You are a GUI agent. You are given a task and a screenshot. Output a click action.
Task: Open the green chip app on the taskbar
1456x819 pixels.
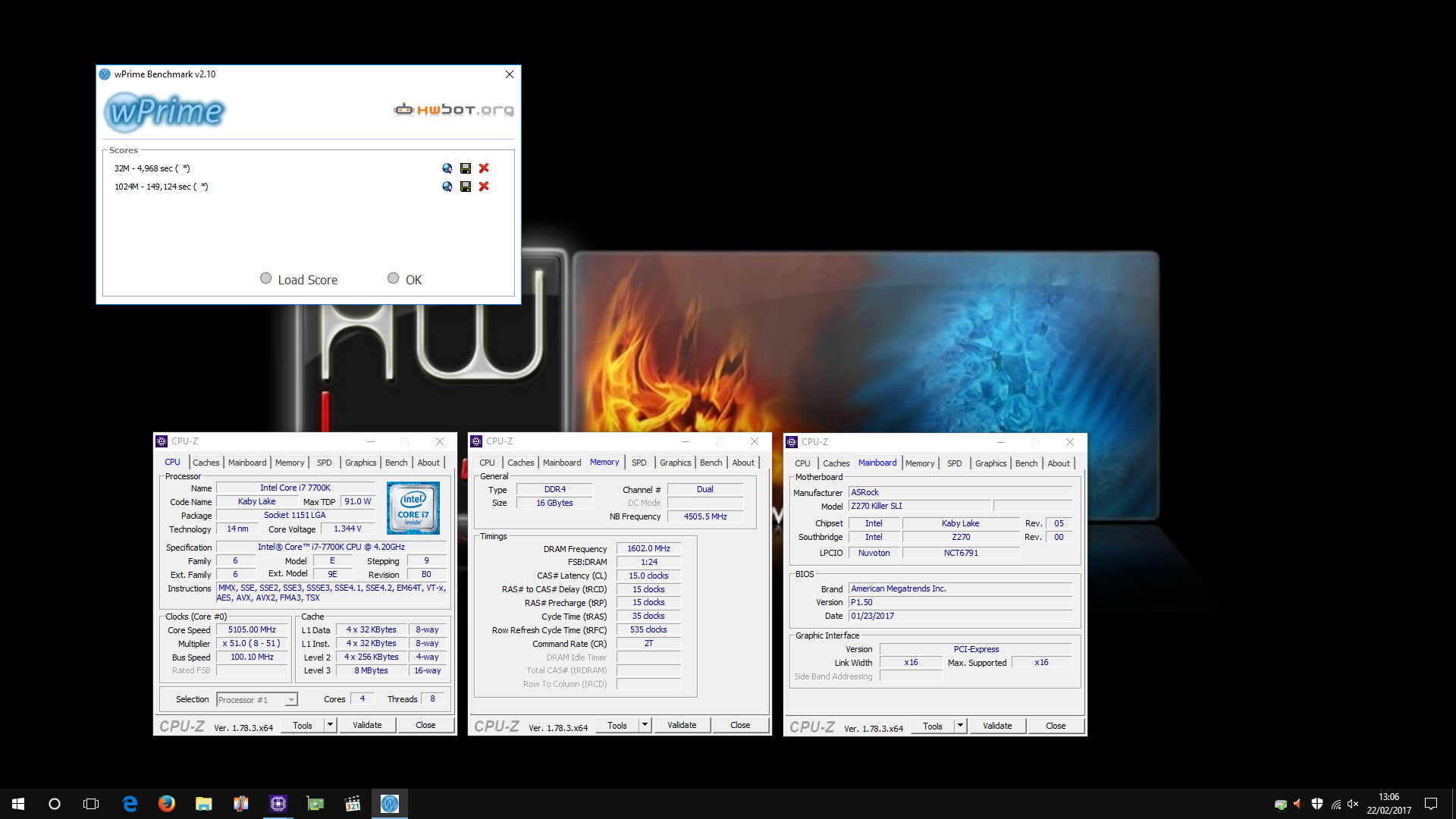[x=315, y=804]
